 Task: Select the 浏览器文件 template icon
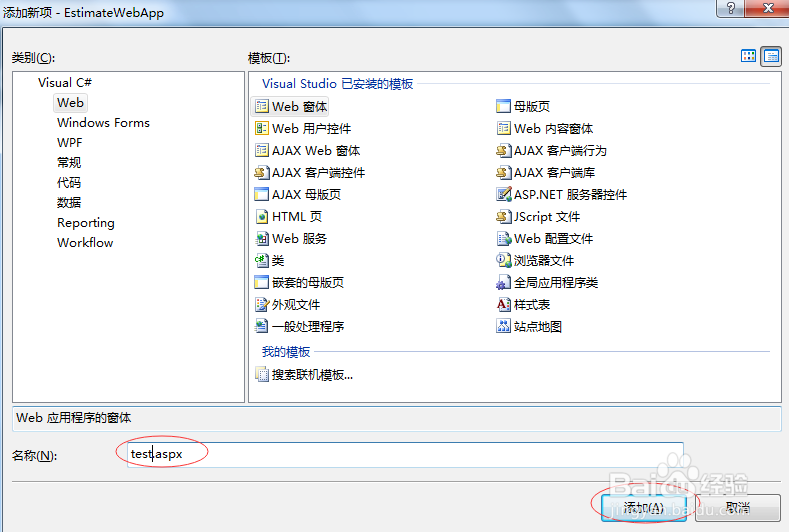[x=503, y=260]
